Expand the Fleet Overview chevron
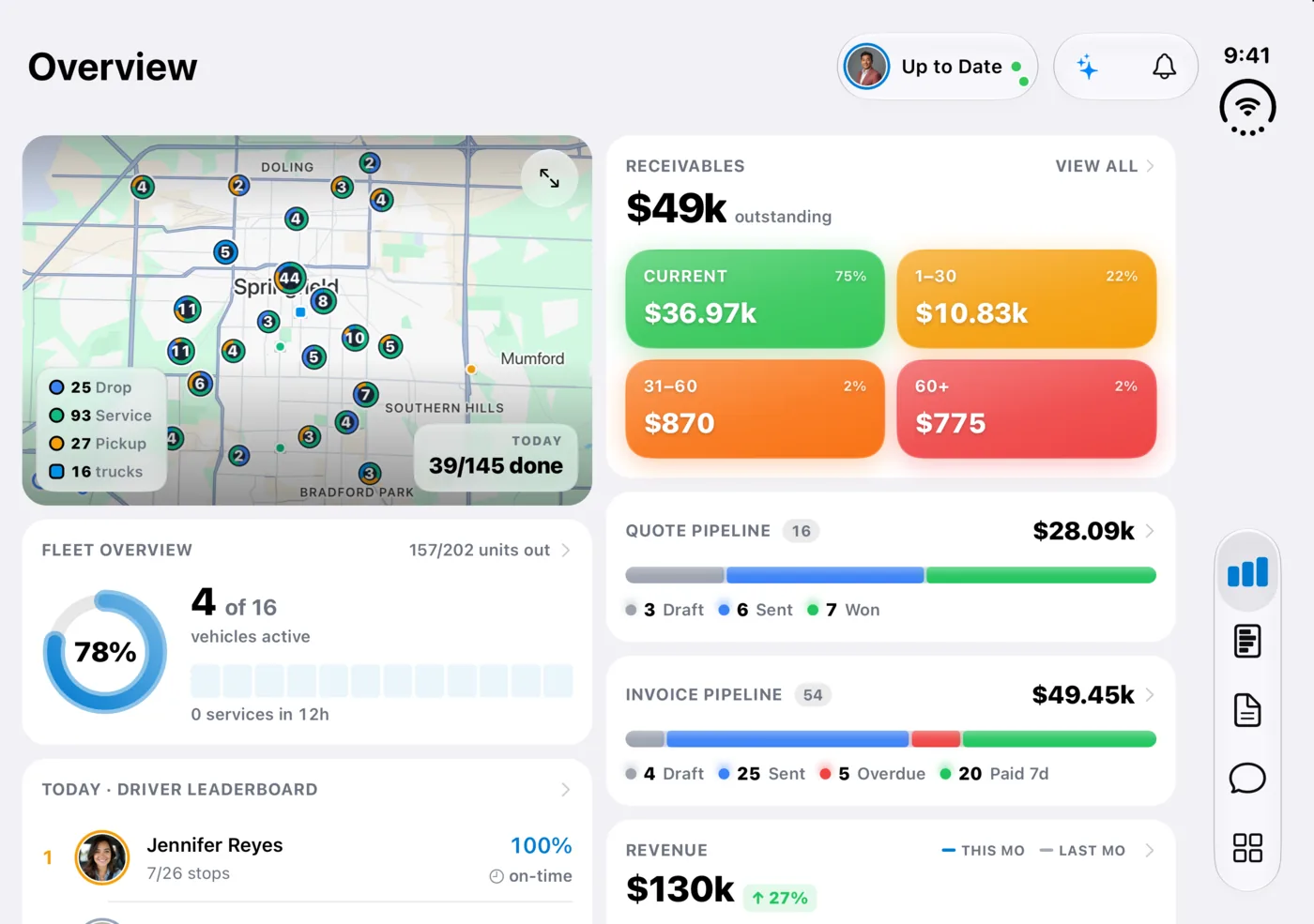The width and height of the screenshot is (1314, 924). (566, 551)
